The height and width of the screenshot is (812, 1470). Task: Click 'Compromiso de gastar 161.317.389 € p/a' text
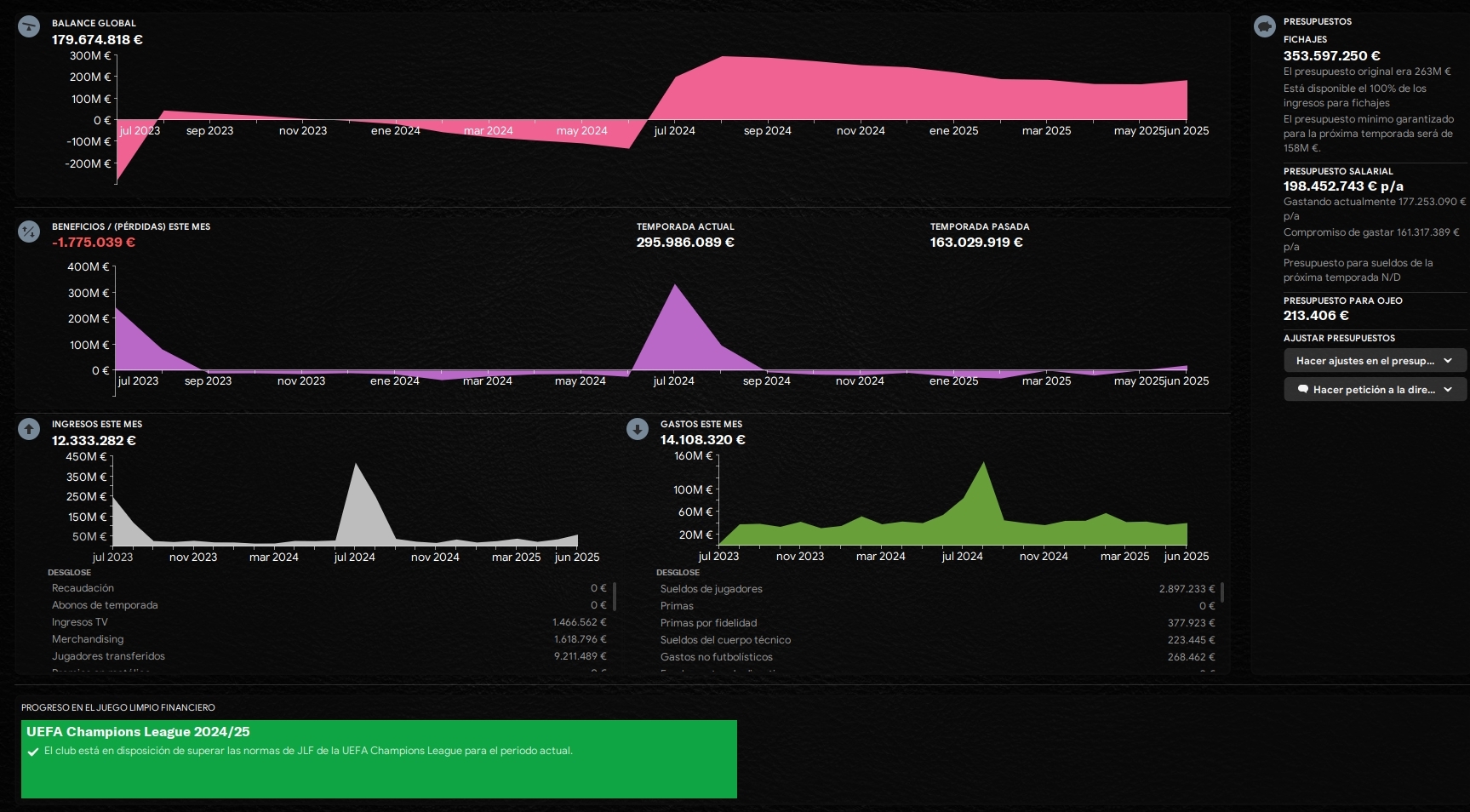pos(1371,239)
